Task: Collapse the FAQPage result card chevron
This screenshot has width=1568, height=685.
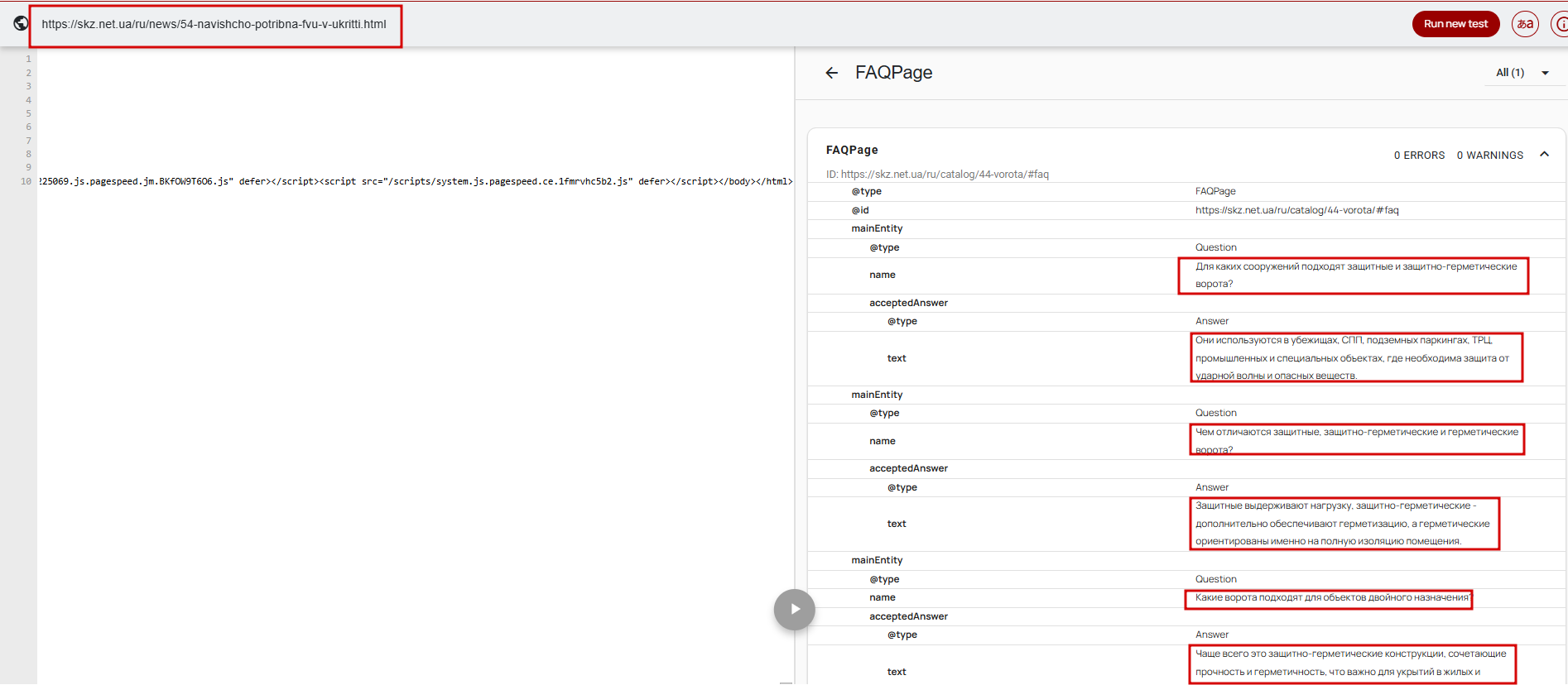Action: pyautogui.click(x=1544, y=155)
